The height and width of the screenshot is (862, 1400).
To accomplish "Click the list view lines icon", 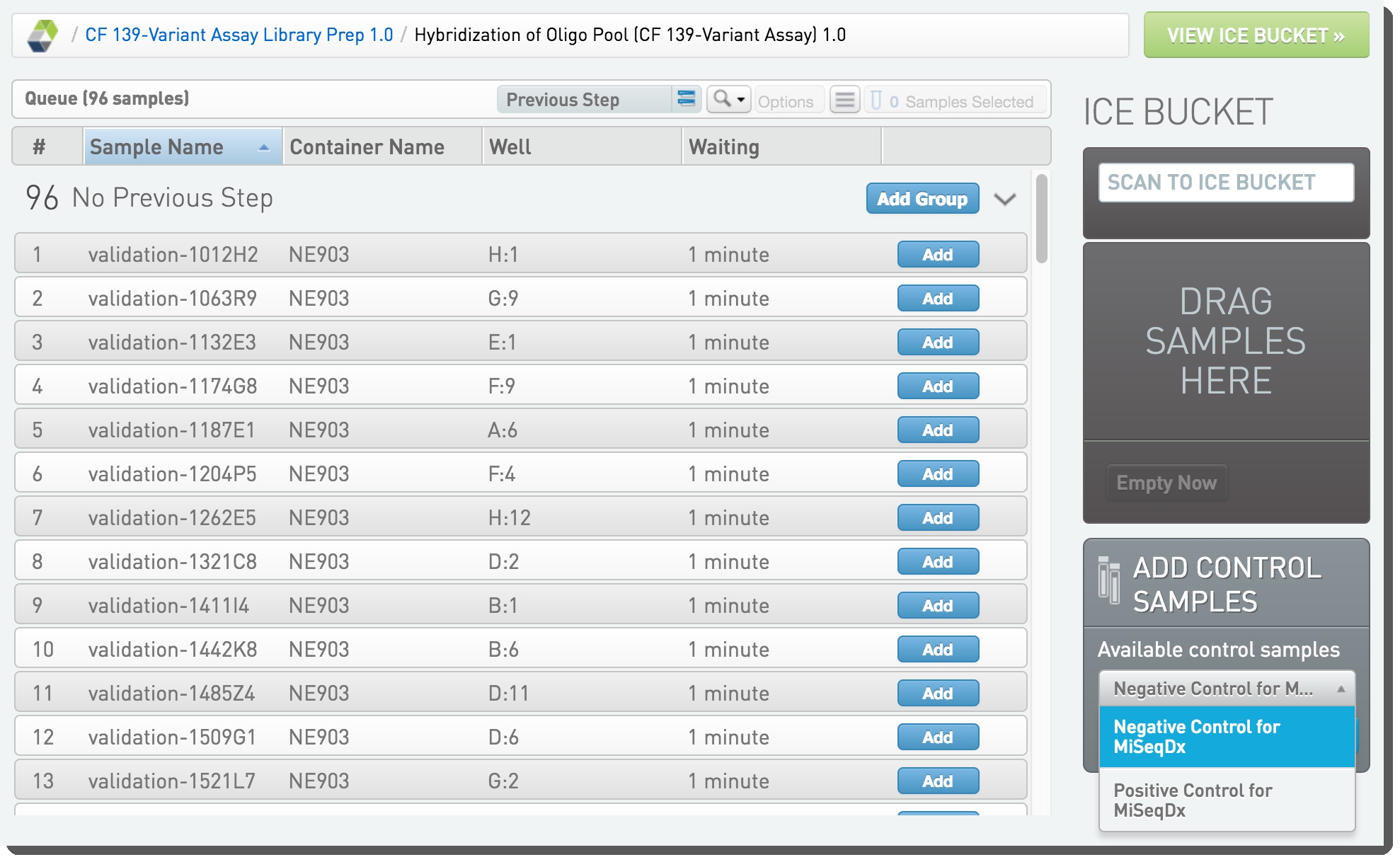I will pyautogui.click(x=844, y=100).
